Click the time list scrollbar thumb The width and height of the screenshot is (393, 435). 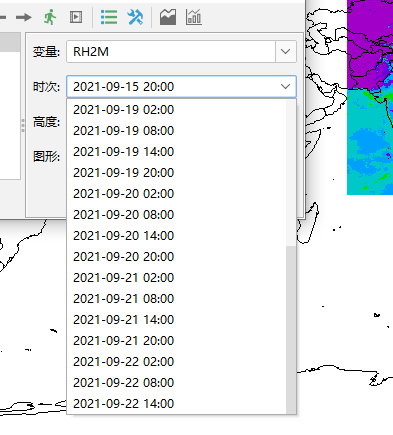pyautogui.click(x=291, y=330)
